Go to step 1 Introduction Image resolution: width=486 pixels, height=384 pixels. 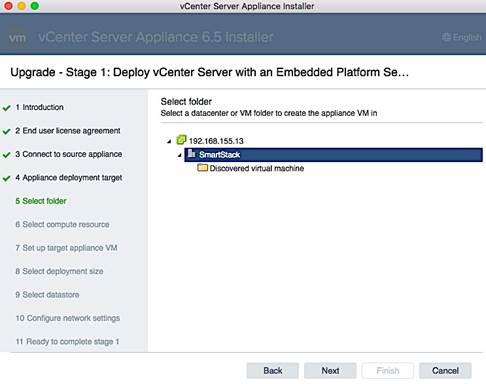pos(39,107)
